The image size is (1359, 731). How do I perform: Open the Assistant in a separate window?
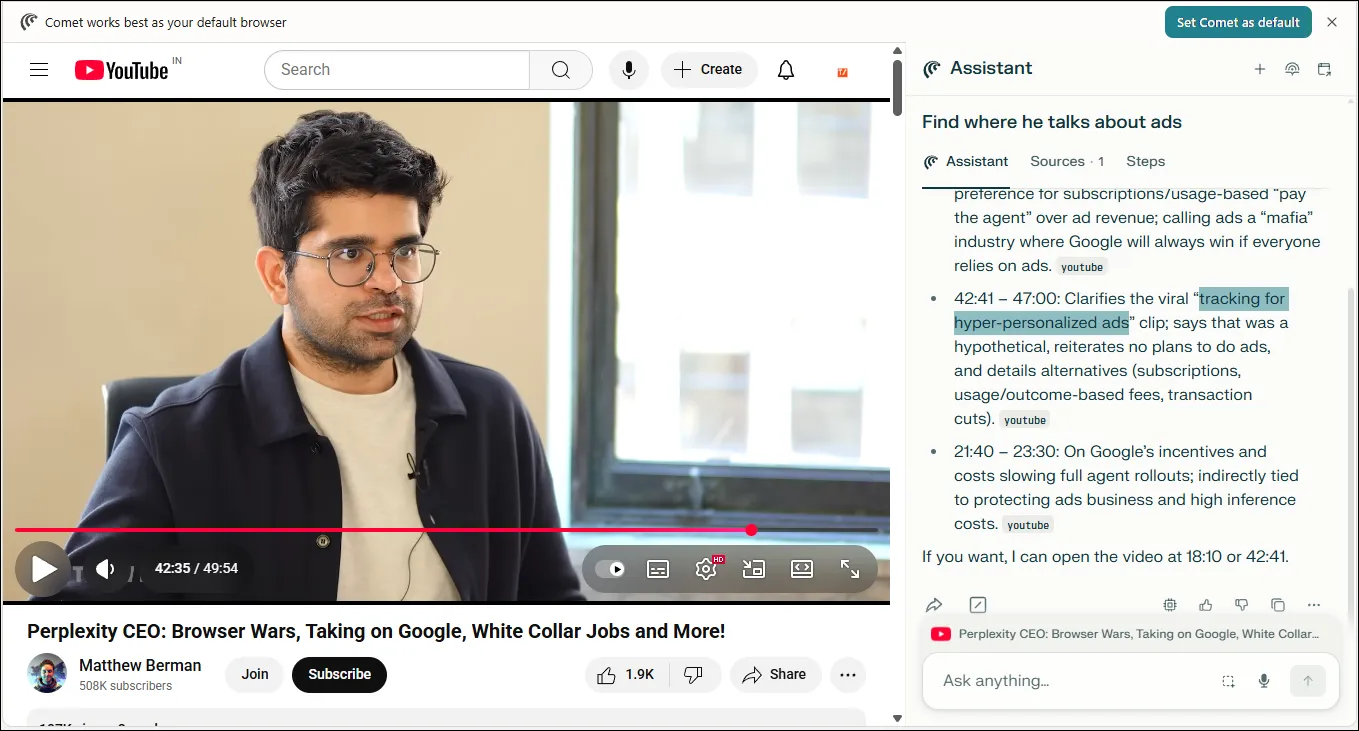pos(1324,69)
